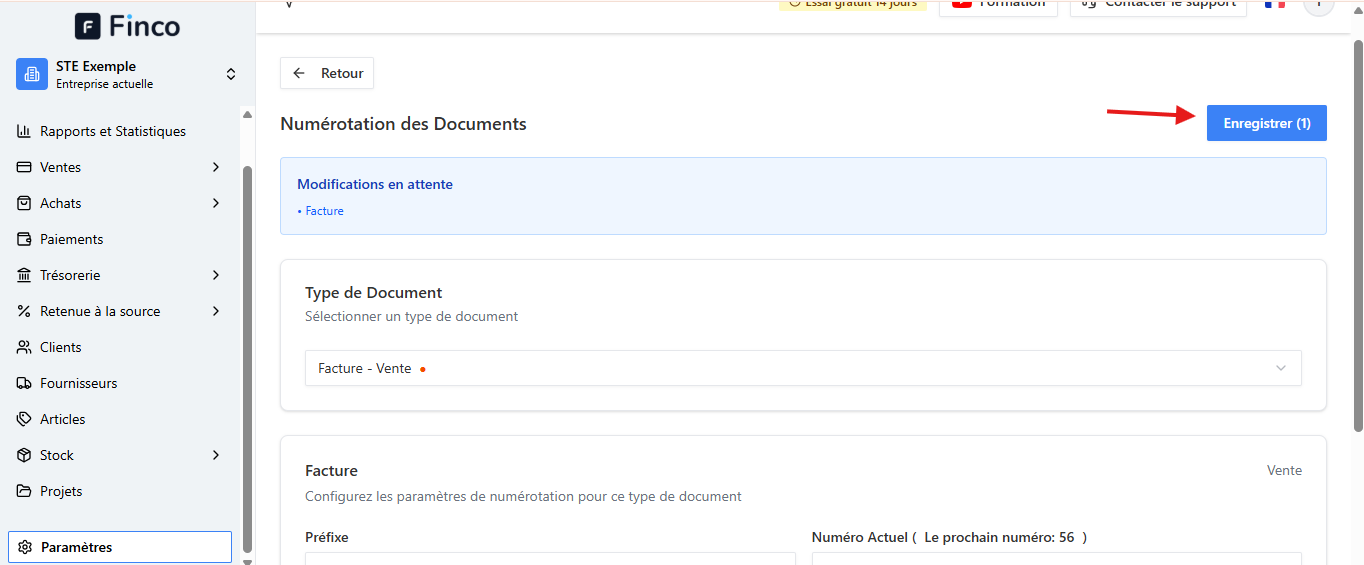Click the Finco logo
1364x565 pixels.
point(128,26)
